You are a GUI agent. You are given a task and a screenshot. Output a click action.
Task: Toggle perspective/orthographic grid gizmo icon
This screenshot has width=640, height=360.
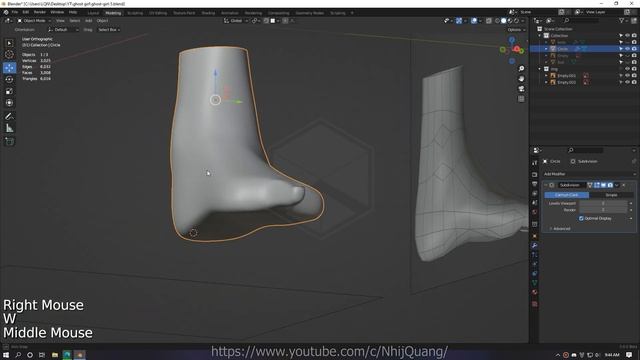pos(521,99)
